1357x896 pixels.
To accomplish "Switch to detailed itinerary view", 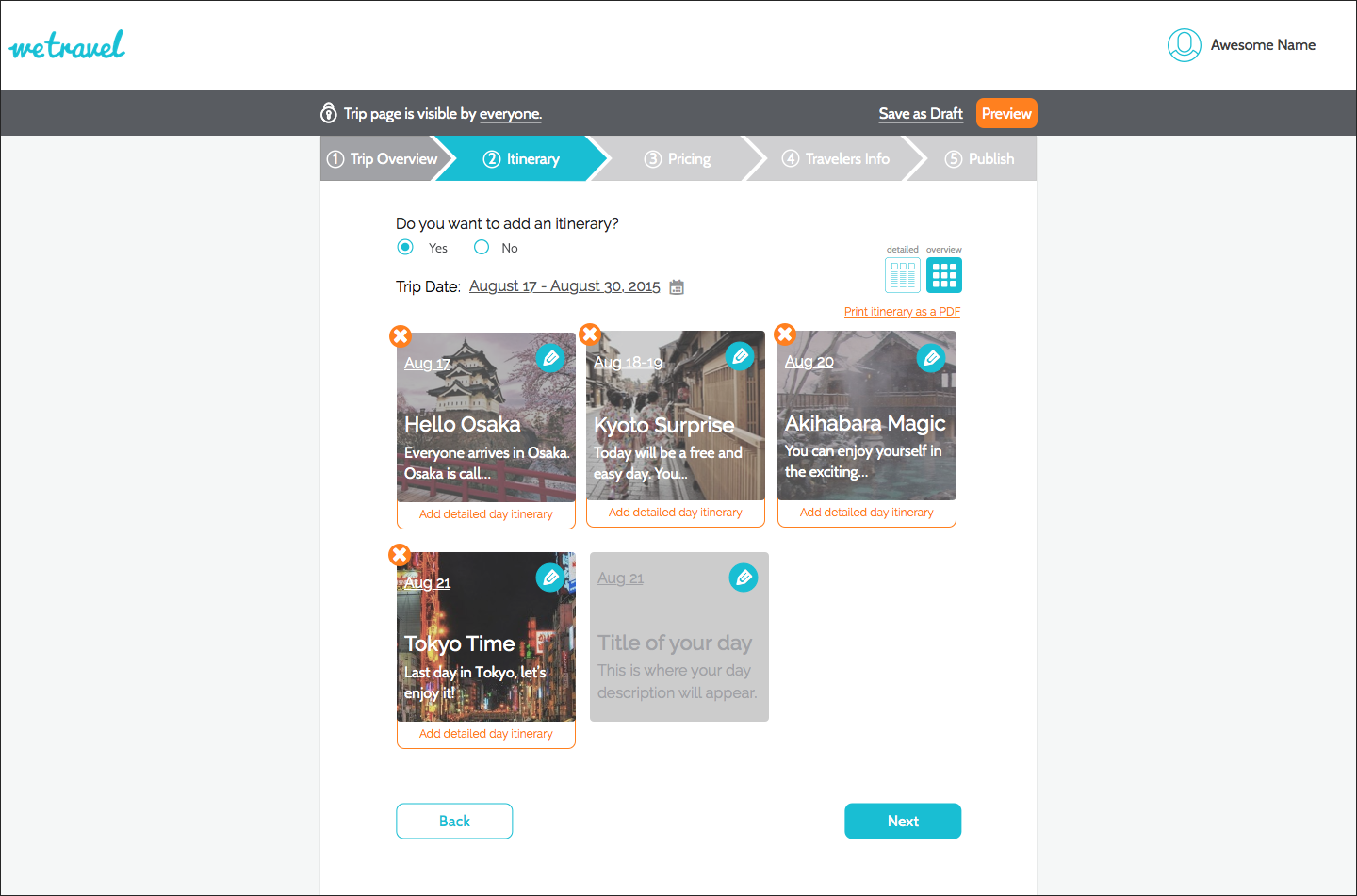I will tap(903, 275).
